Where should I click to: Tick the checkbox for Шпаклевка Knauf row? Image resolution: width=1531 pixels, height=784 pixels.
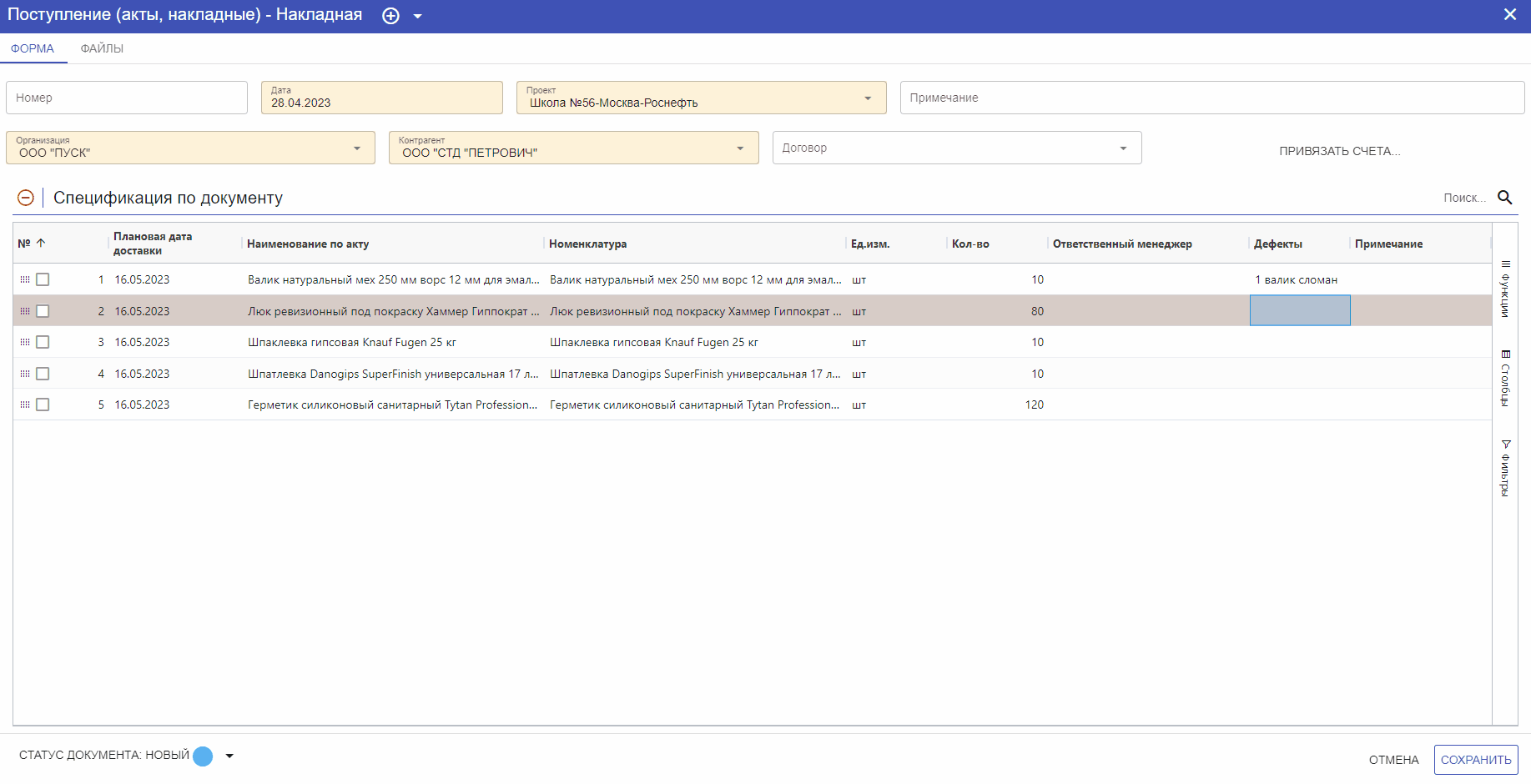point(43,342)
